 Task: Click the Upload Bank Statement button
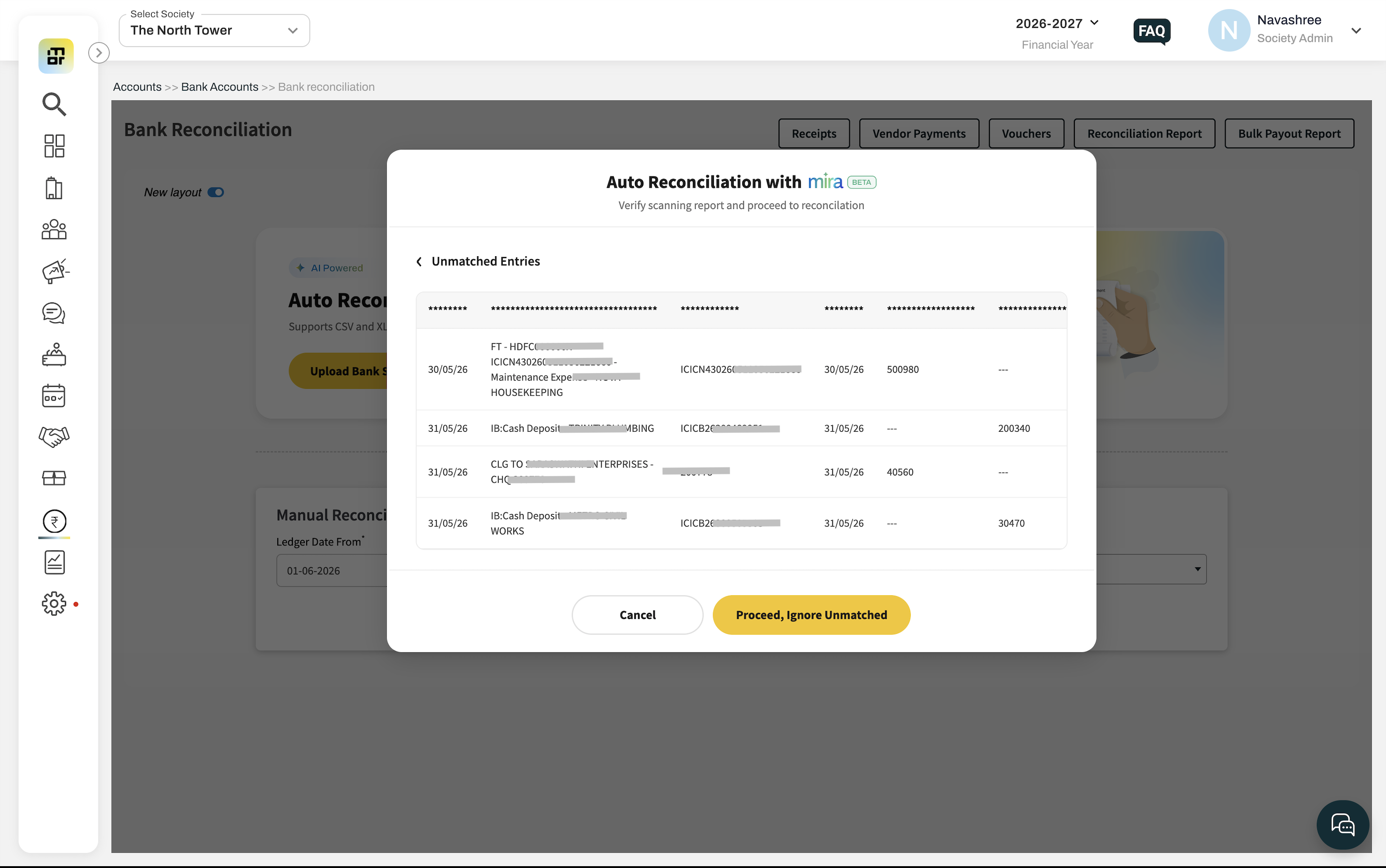(x=339, y=371)
